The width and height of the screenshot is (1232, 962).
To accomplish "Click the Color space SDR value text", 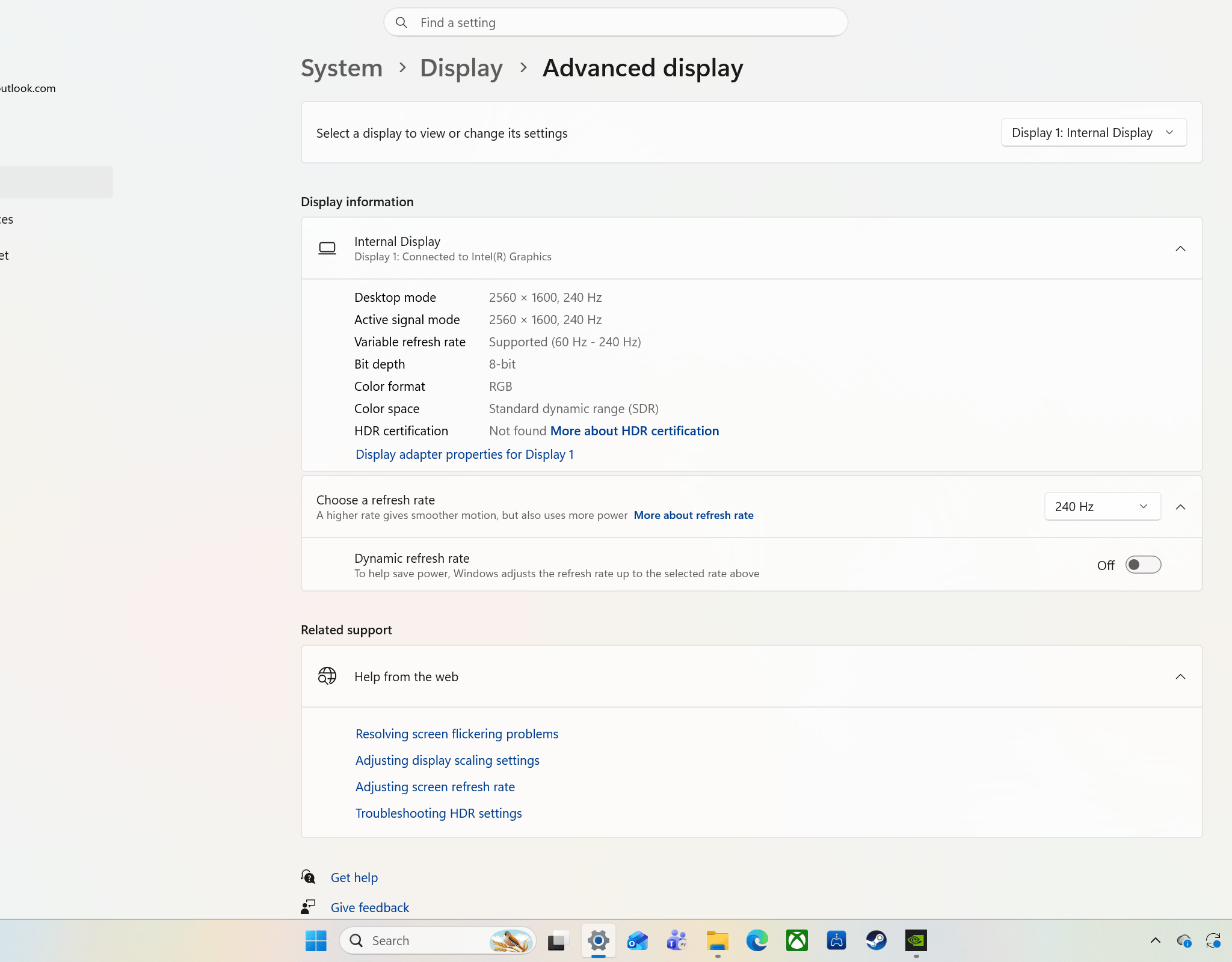I will 573,408.
